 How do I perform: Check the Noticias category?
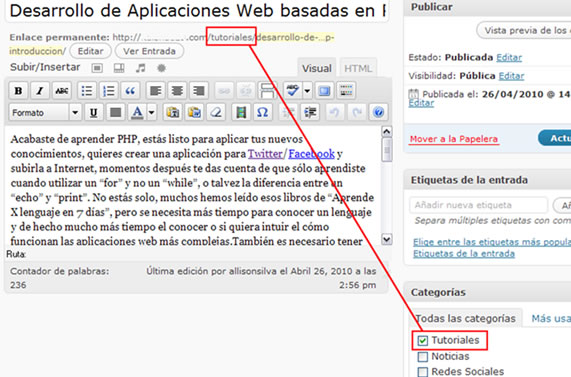click(x=422, y=357)
